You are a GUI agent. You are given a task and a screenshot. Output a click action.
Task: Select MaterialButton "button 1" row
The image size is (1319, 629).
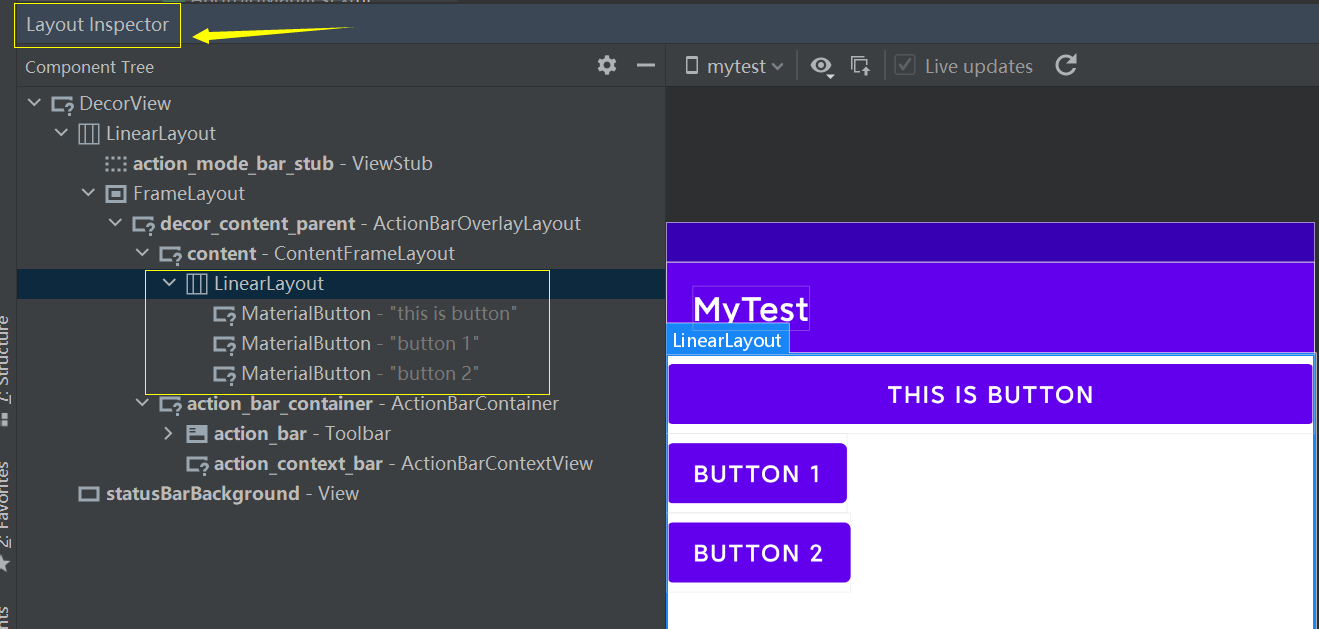click(x=341, y=343)
